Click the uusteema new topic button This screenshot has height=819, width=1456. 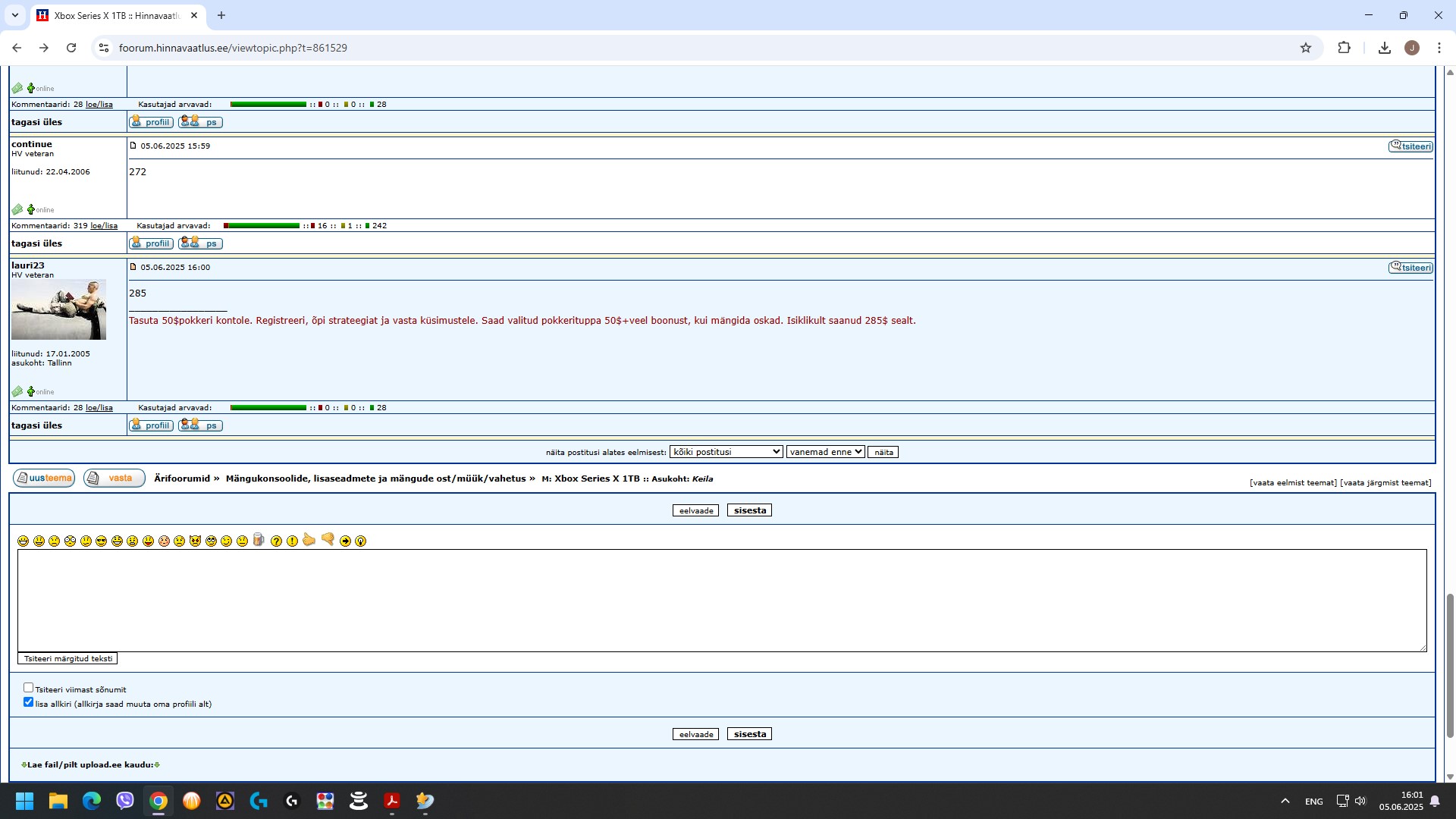44,478
